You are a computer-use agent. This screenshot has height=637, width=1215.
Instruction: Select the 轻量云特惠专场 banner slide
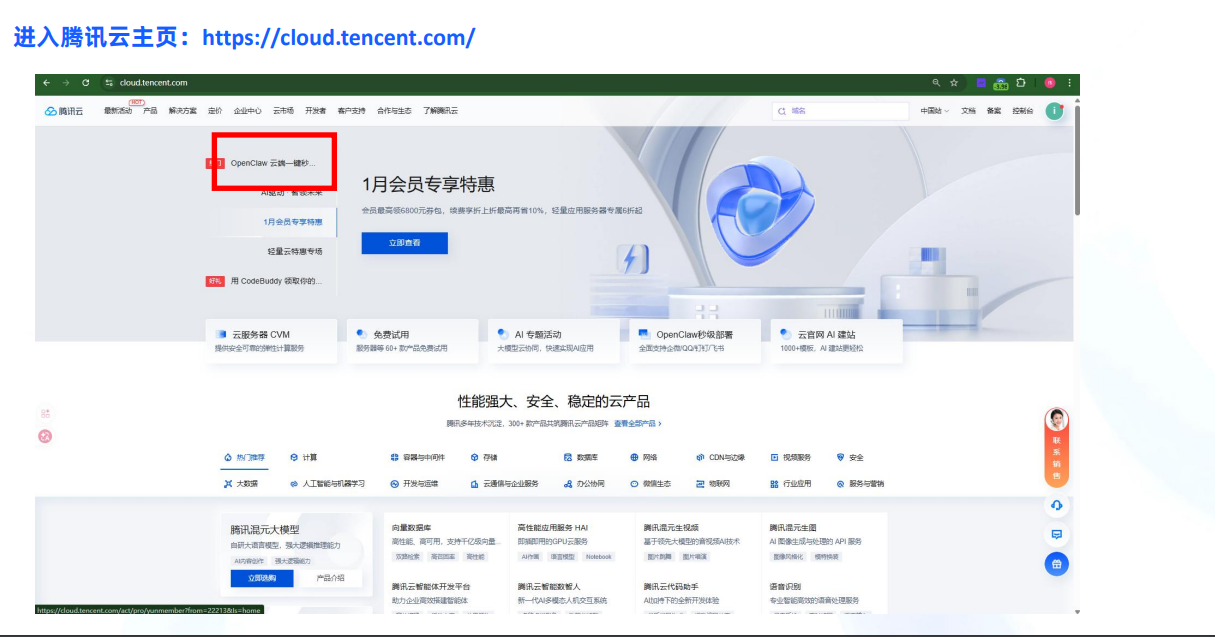click(295, 251)
